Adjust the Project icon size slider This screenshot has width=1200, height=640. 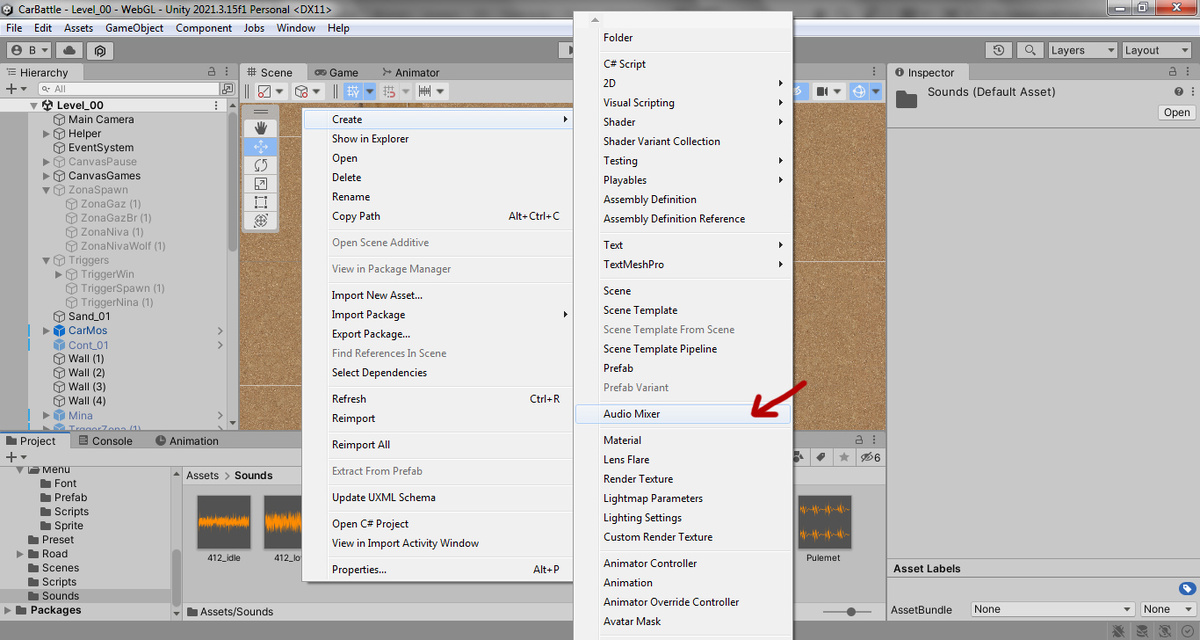849,612
